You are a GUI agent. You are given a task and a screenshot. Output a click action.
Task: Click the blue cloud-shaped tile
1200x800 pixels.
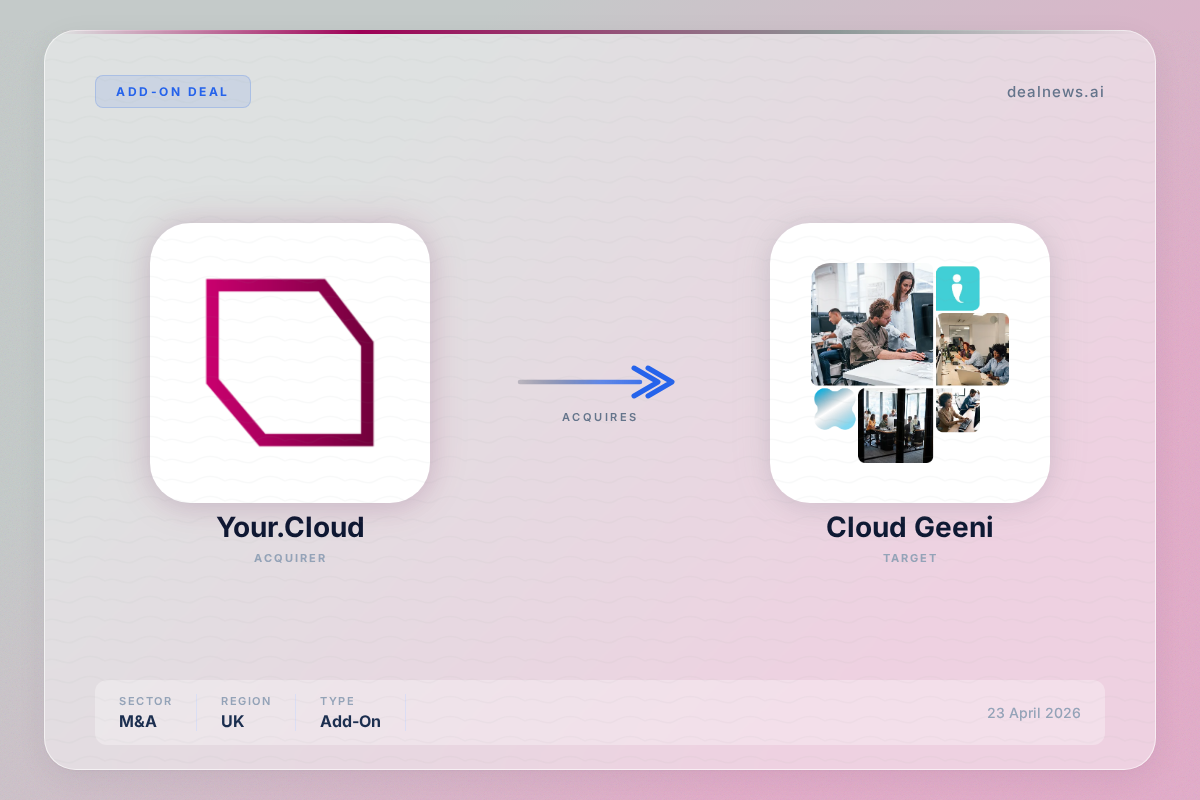click(833, 409)
